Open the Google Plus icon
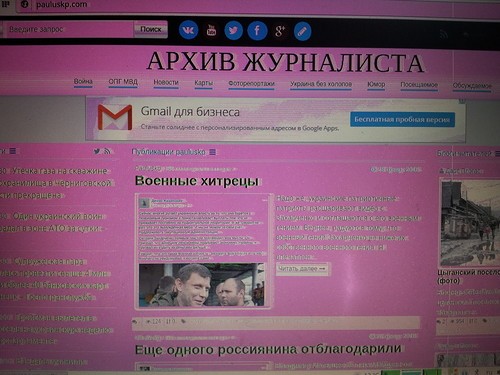This screenshot has height=375, width=500. point(280,31)
